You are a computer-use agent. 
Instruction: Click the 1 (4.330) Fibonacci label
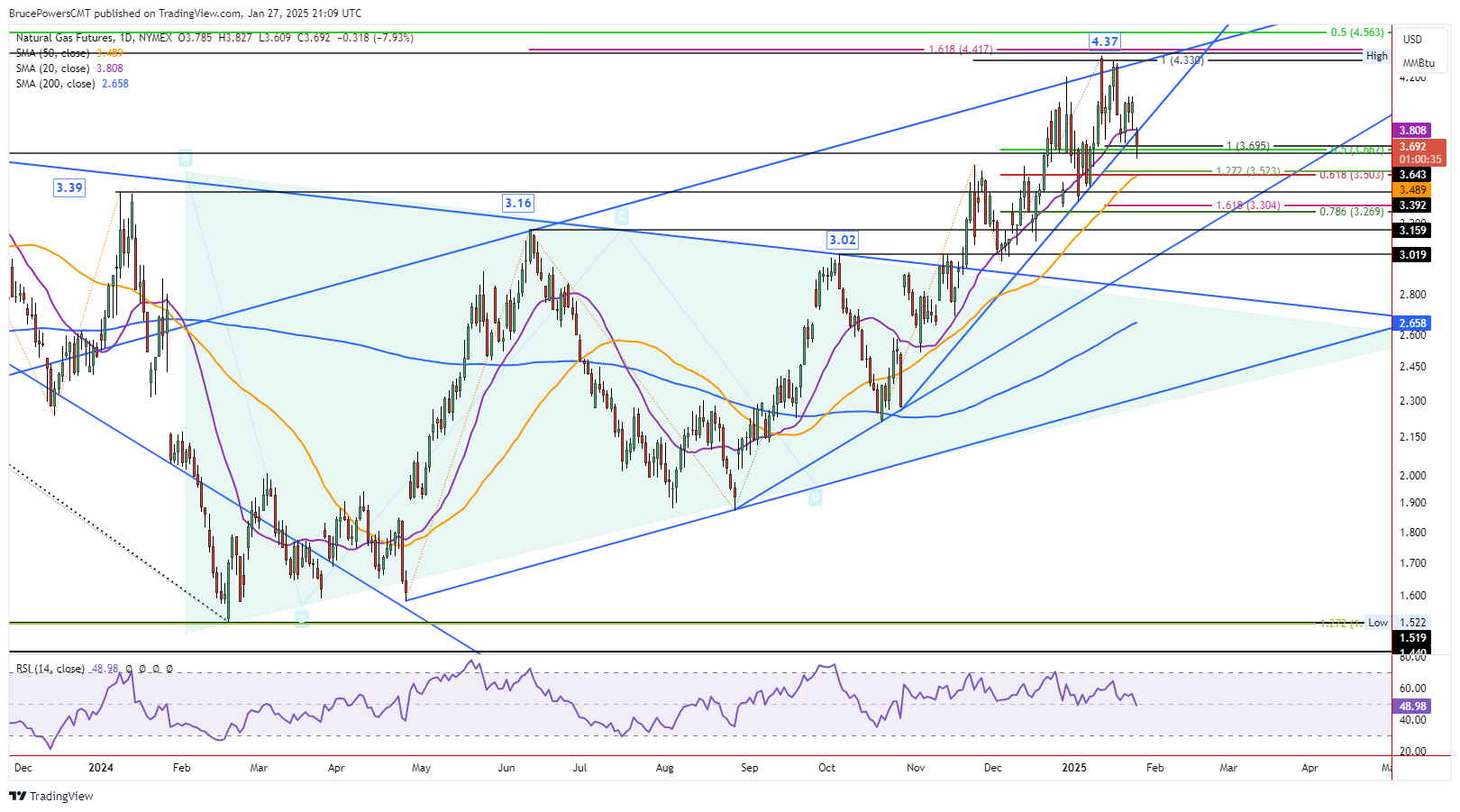(1182, 60)
